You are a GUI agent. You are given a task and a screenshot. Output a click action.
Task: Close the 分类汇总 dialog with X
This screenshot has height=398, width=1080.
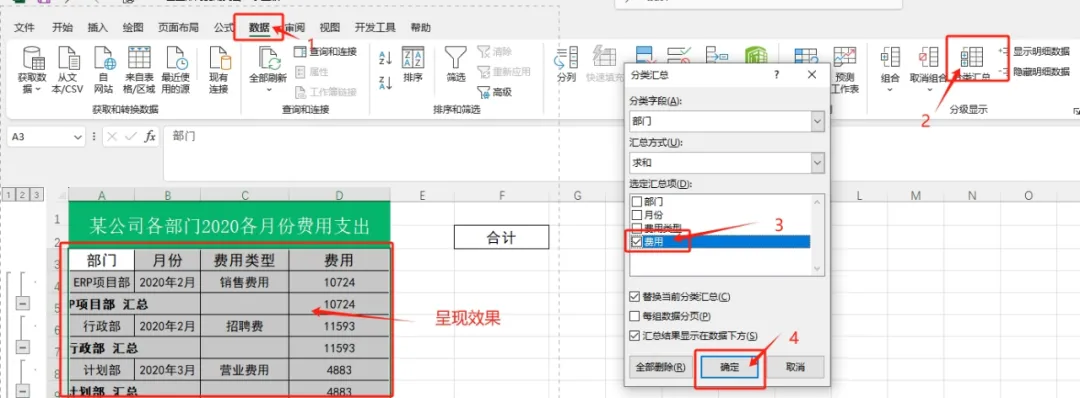coord(811,74)
